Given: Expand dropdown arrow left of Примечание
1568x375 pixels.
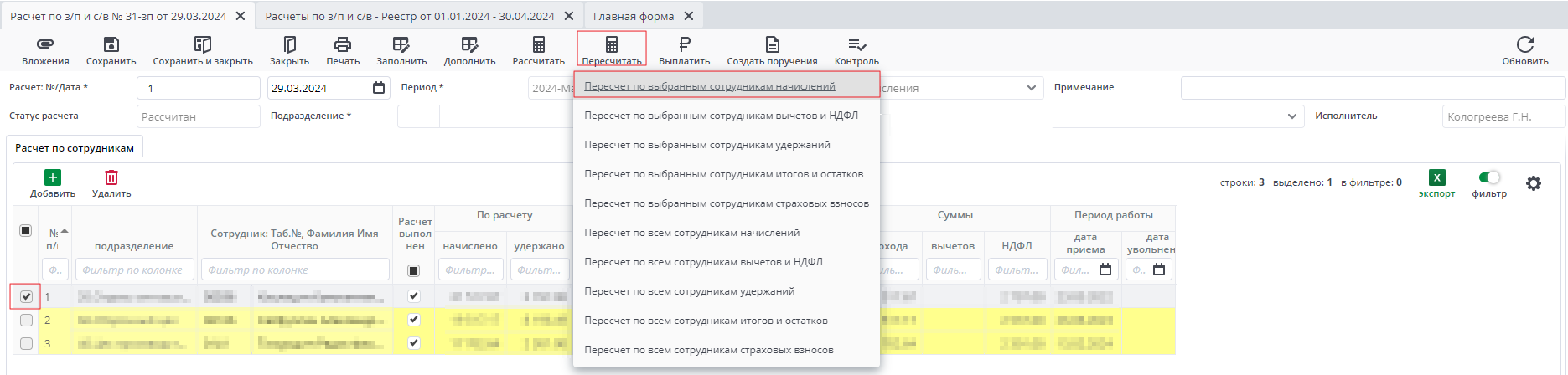Looking at the screenshot, I should click(1031, 88).
